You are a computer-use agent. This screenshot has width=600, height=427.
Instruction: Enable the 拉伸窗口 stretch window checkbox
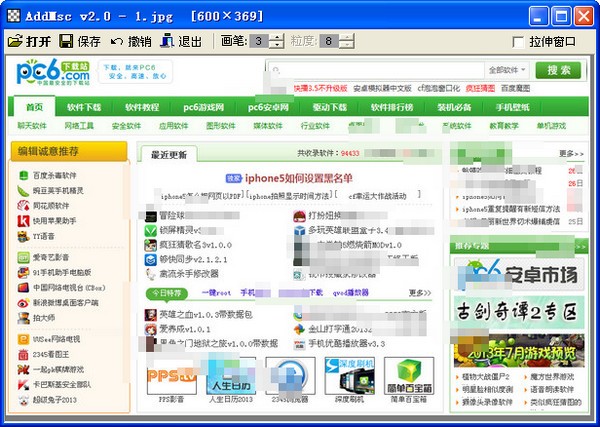click(518, 42)
